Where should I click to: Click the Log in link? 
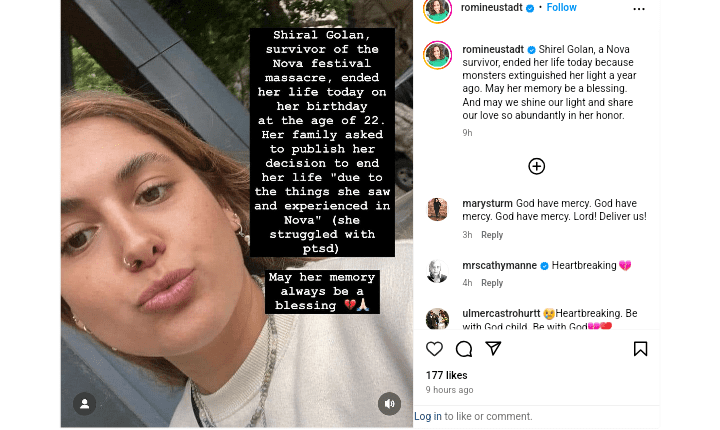coord(427,416)
